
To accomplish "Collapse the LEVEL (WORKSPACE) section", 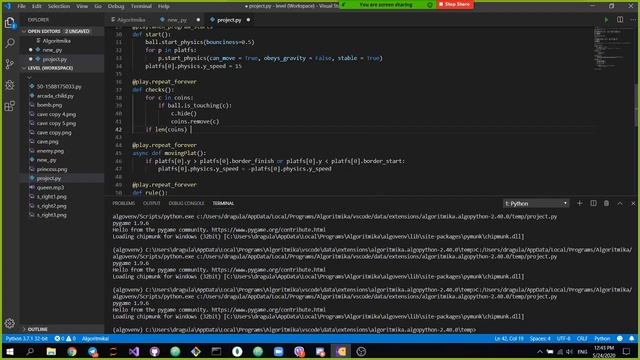I will tap(24, 68).
